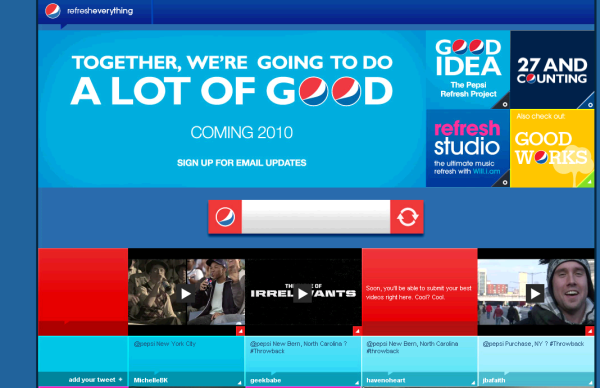This screenshot has width=600, height=388.
Task: Open the 27 and Counting tile
Action: 552,70
